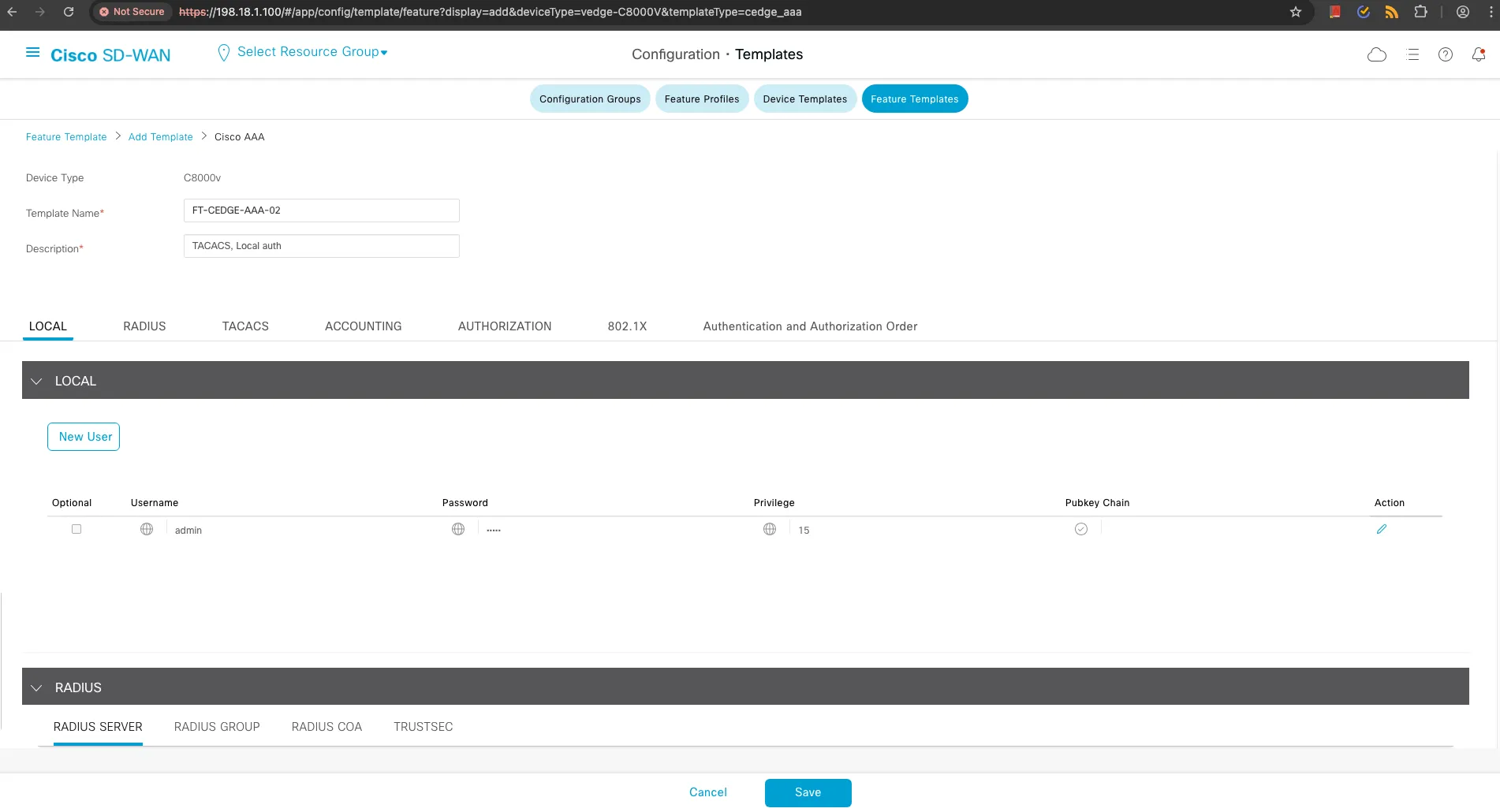
Task: Open the globe scope selector for admin username
Action: pyautogui.click(x=147, y=529)
